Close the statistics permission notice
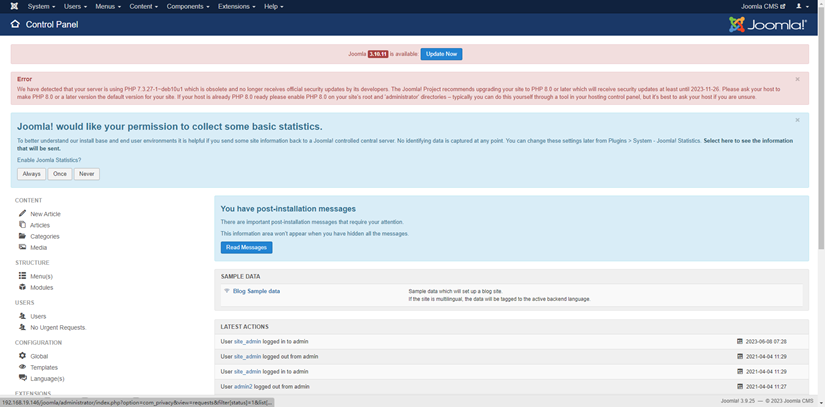 pyautogui.click(x=797, y=120)
